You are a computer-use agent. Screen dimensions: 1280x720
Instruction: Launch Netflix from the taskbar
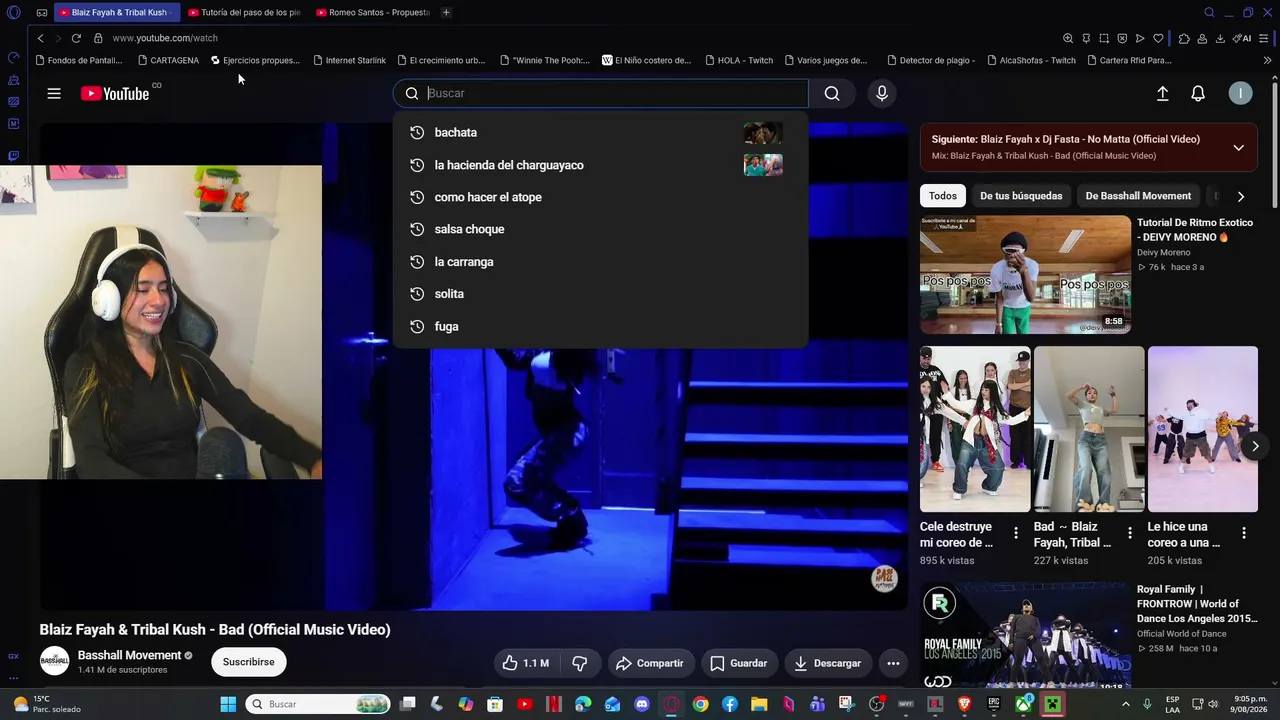(x=553, y=704)
